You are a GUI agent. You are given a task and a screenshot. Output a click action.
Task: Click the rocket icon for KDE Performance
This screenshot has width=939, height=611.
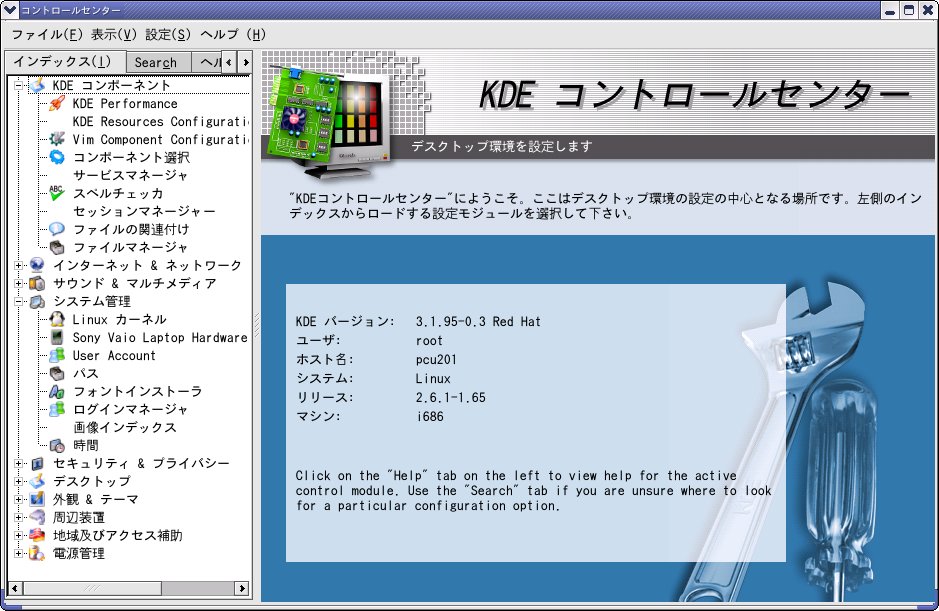[57, 104]
